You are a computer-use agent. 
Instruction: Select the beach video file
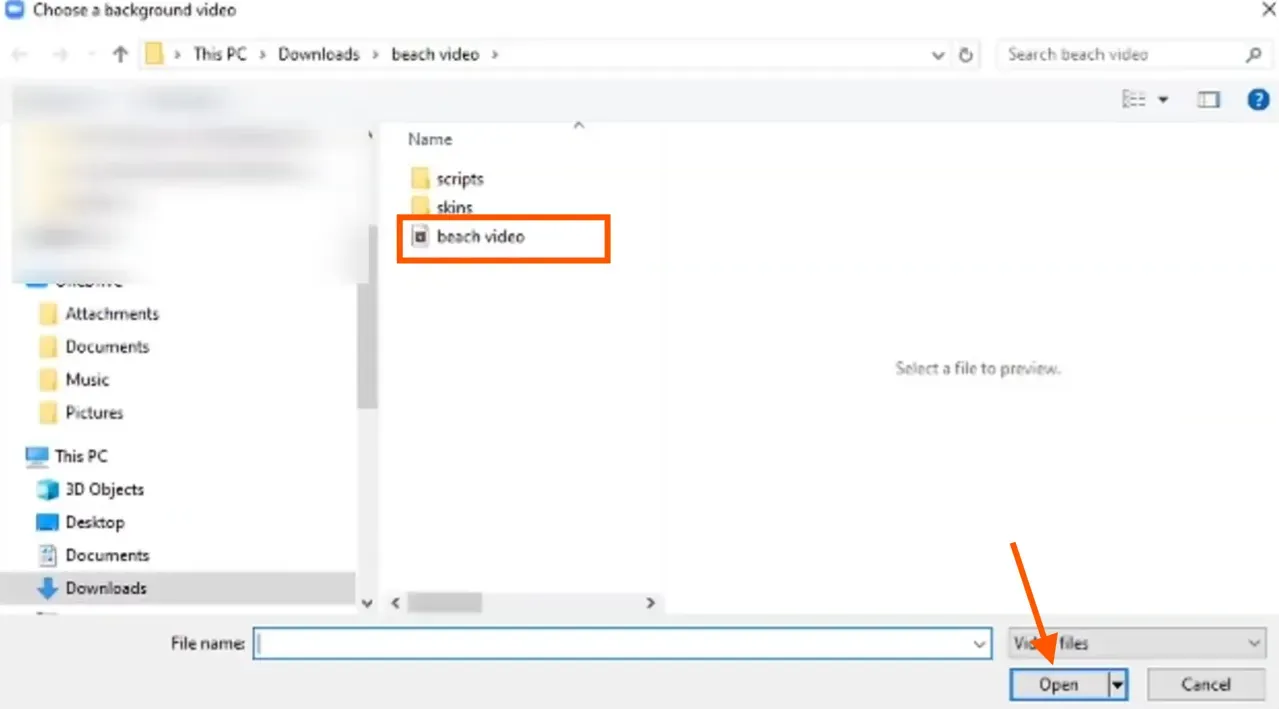[481, 237]
